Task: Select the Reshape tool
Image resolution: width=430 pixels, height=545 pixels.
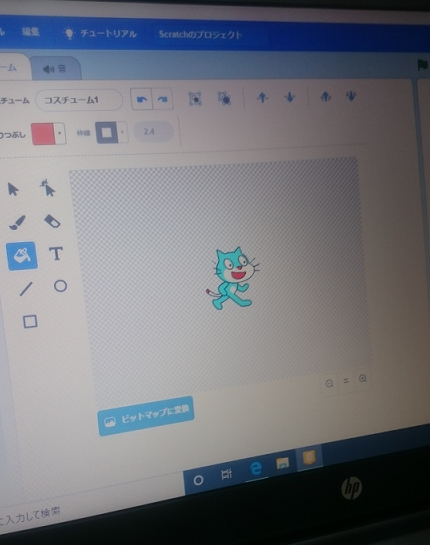Action: tap(48, 188)
